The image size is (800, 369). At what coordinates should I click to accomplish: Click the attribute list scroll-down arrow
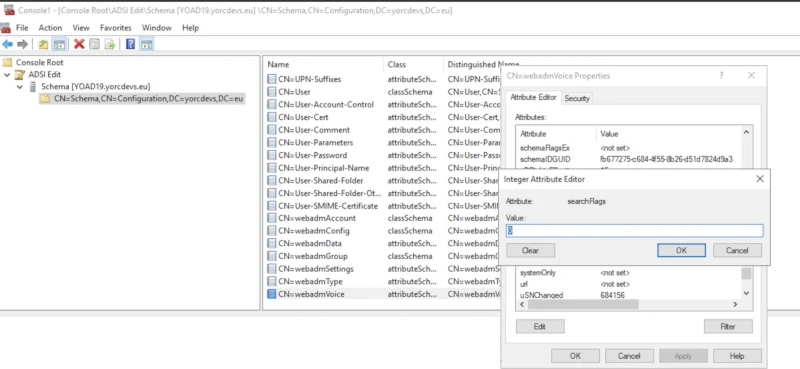[x=746, y=293]
